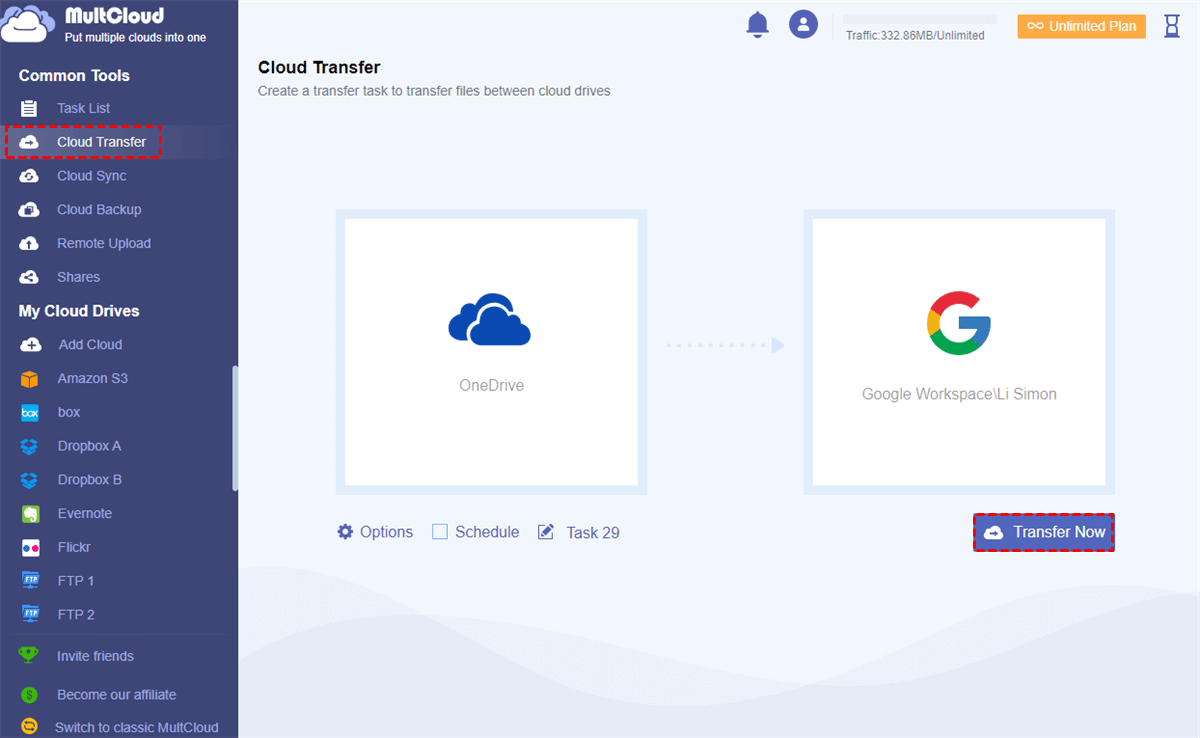
Task: Click the Traffic usage text
Action: (x=915, y=35)
